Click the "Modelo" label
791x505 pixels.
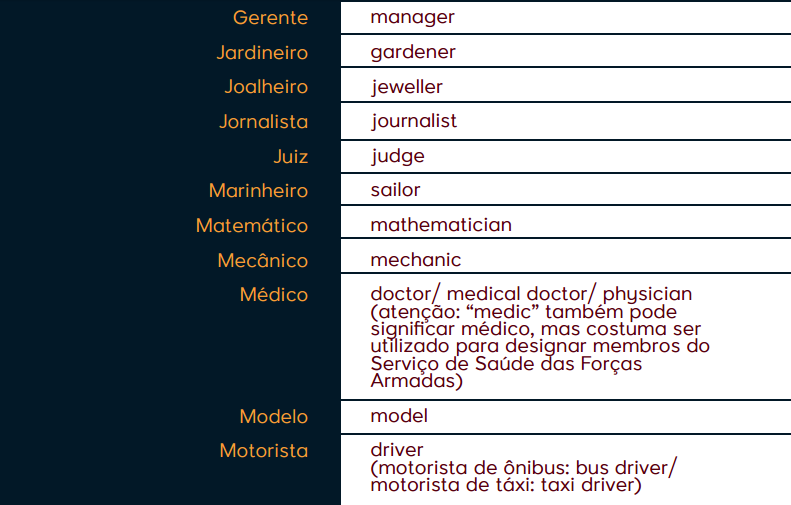(274, 416)
